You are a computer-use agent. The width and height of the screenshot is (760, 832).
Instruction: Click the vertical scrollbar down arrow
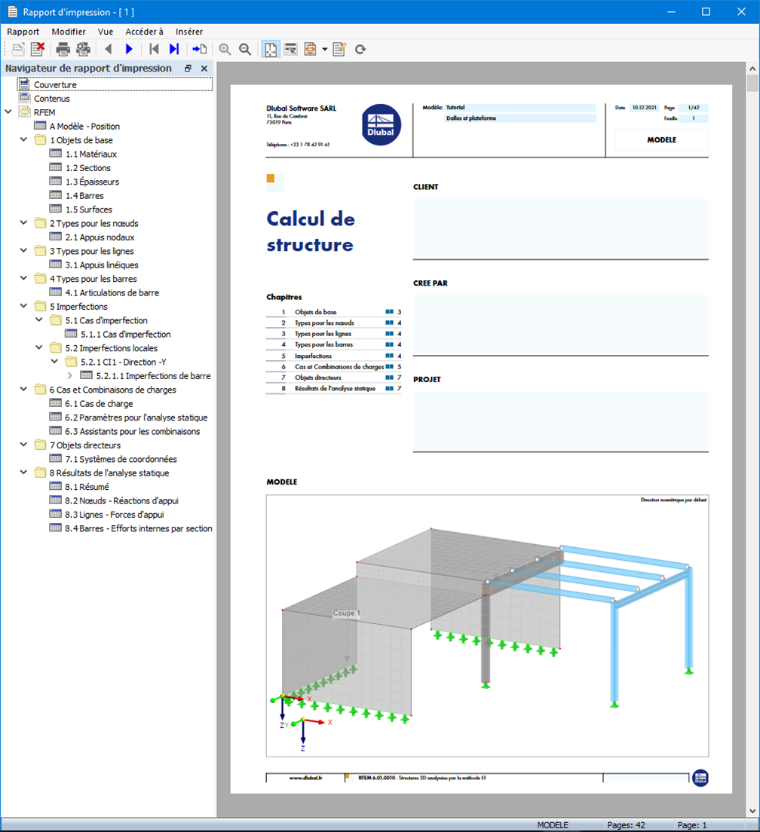[753, 811]
